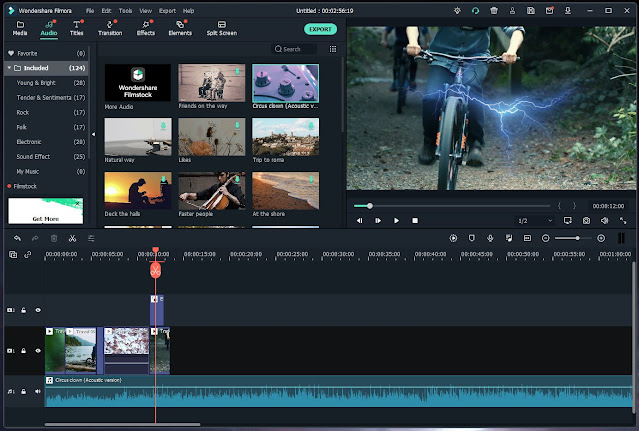Screen dimensions: 639x431
Task: Open the Transition tab
Action: pos(110,28)
